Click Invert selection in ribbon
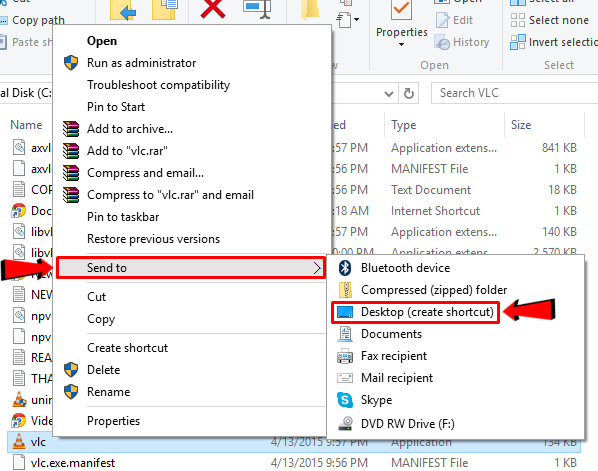This screenshot has height=471, width=598. (x=554, y=42)
